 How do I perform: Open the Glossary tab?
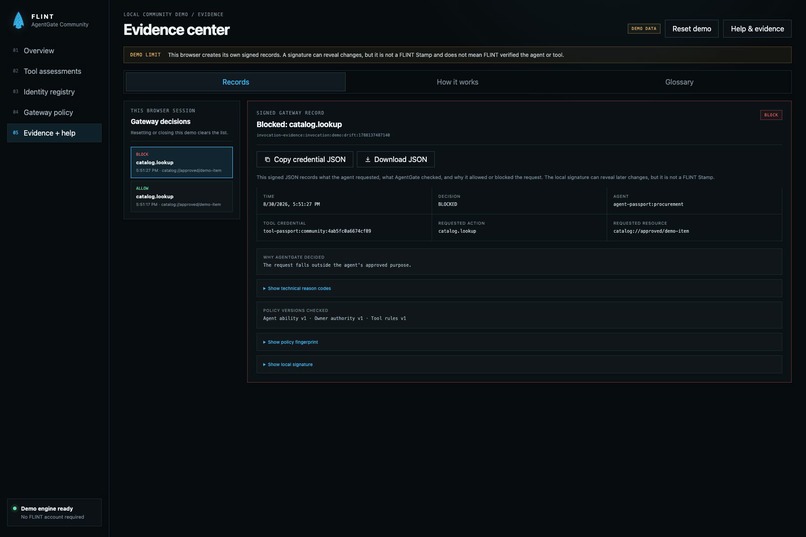(x=679, y=82)
